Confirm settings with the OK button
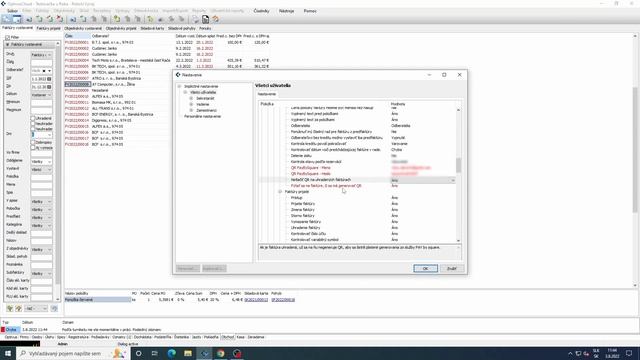This screenshot has width=640, height=360. pos(425,269)
